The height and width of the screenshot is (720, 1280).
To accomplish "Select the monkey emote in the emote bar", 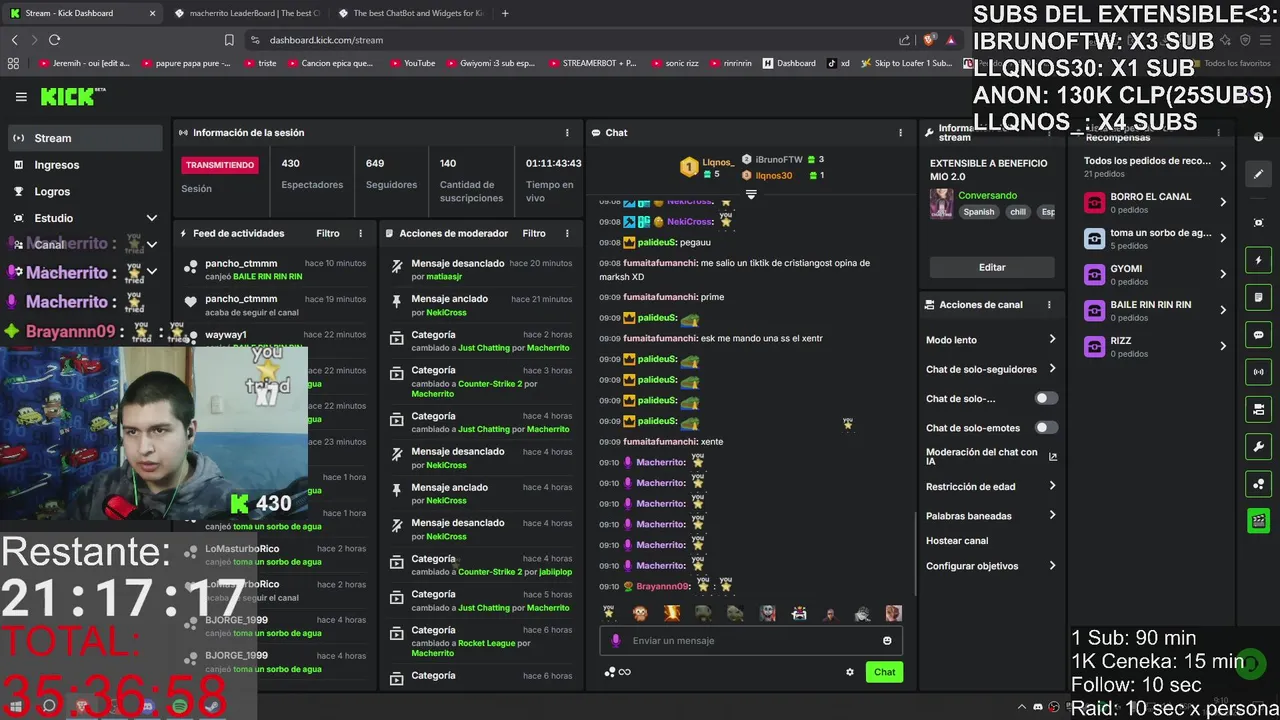I will click(x=640, y=613).
